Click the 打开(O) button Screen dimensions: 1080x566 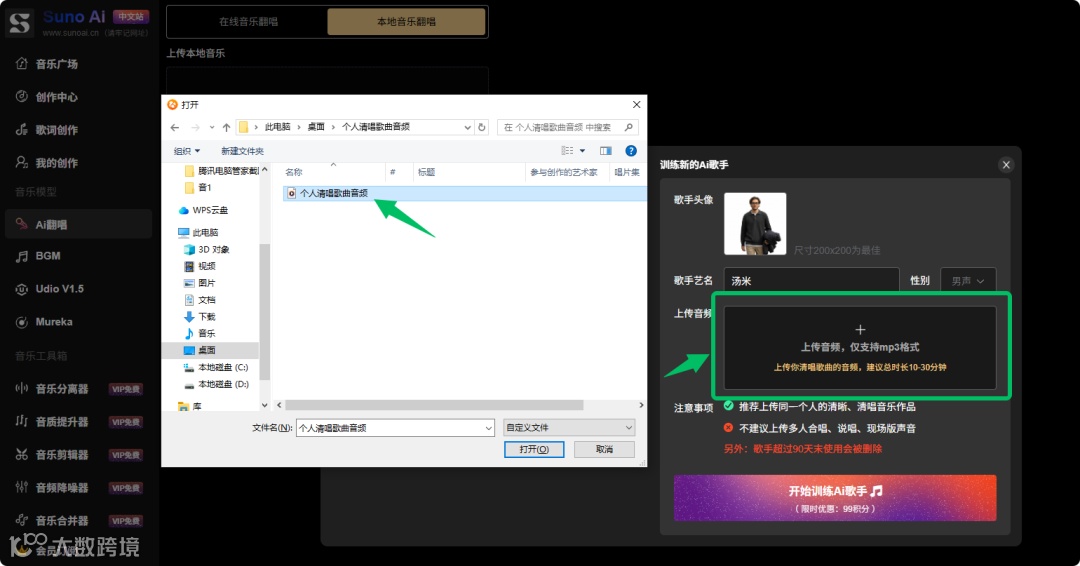[x=534, y=450]
